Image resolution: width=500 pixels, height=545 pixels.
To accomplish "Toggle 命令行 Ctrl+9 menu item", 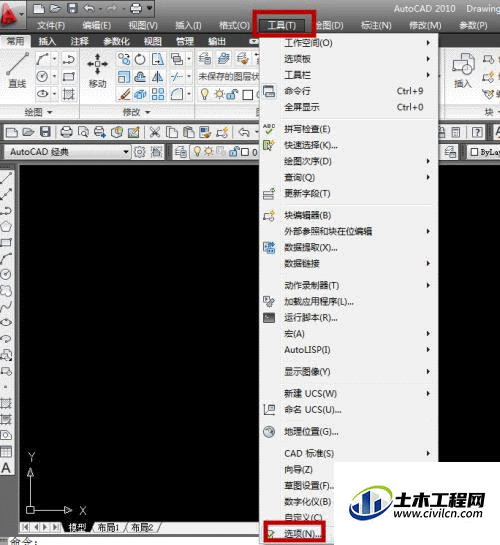I will [x=349, y=91].
